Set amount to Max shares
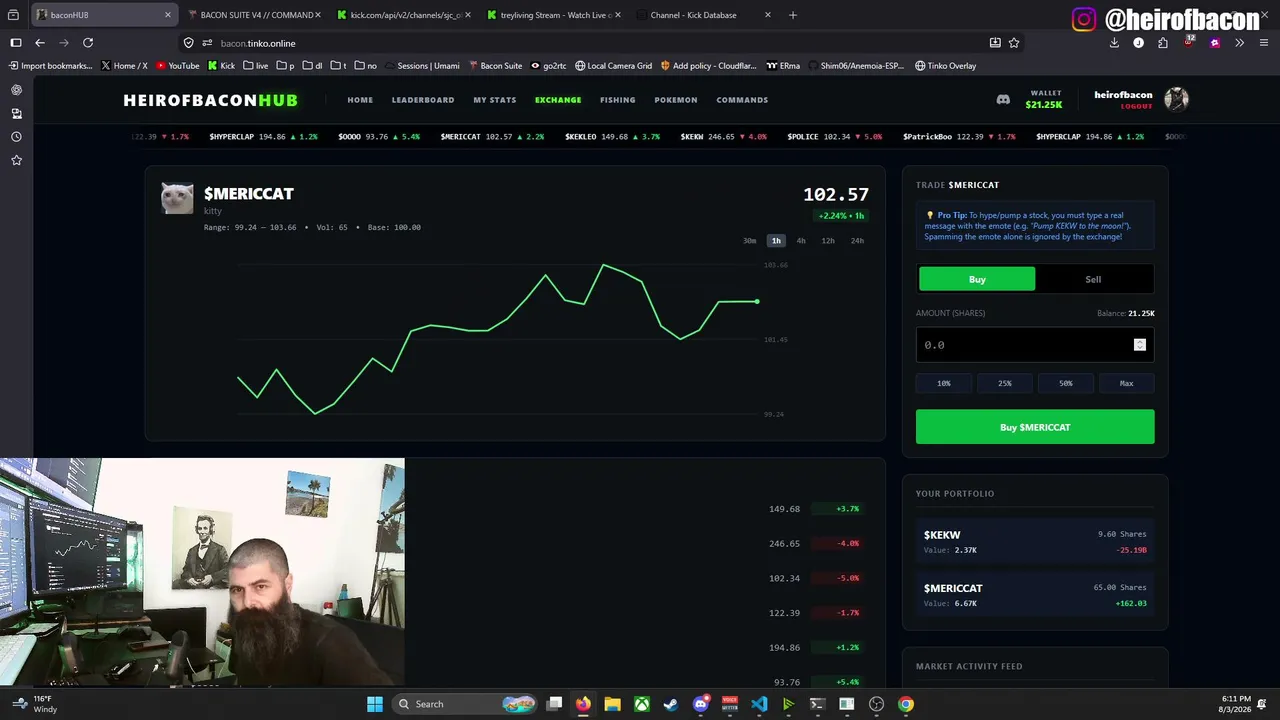Image resolution: width=1280 pixels, height=720 pixels. point(1126,383)
